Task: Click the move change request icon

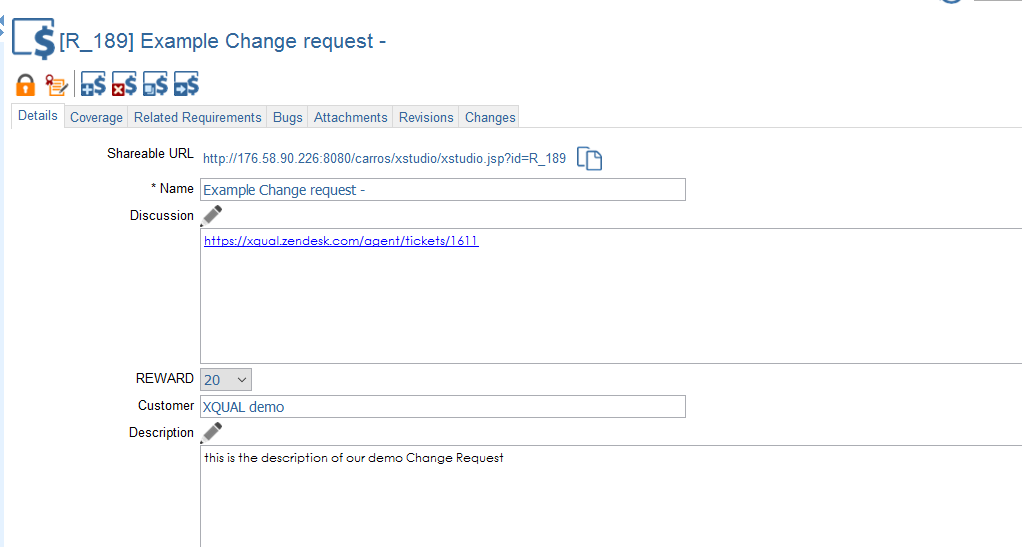Action: point(186,85)
